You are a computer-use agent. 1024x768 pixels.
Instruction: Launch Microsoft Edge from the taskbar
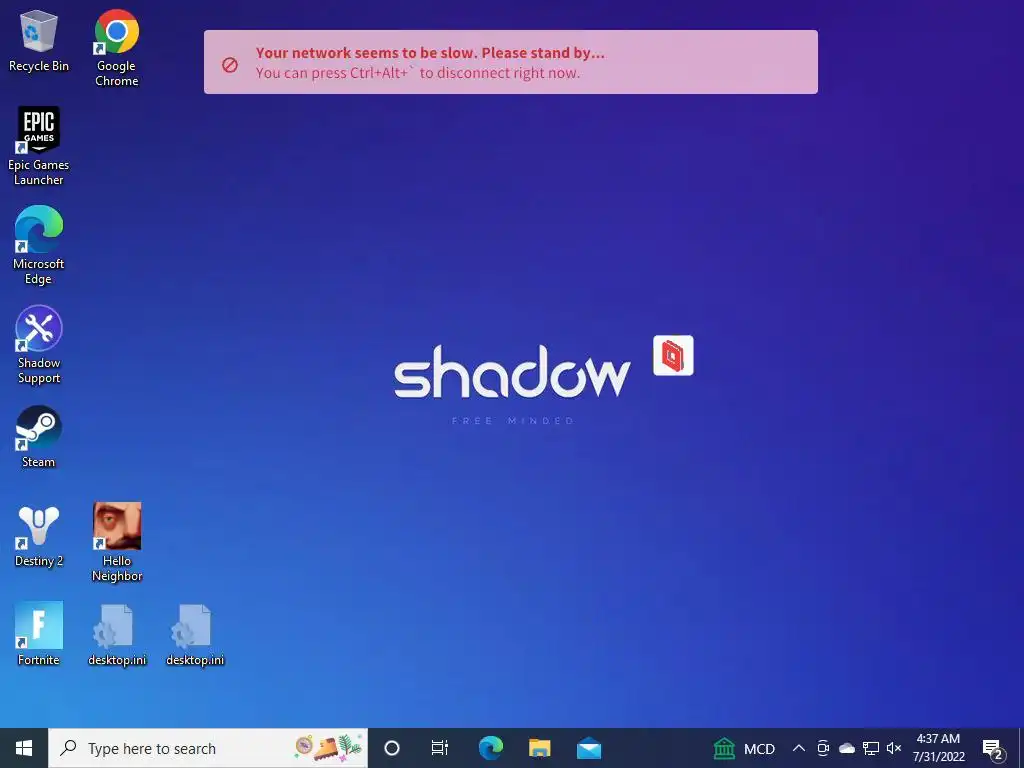point(490,748)
